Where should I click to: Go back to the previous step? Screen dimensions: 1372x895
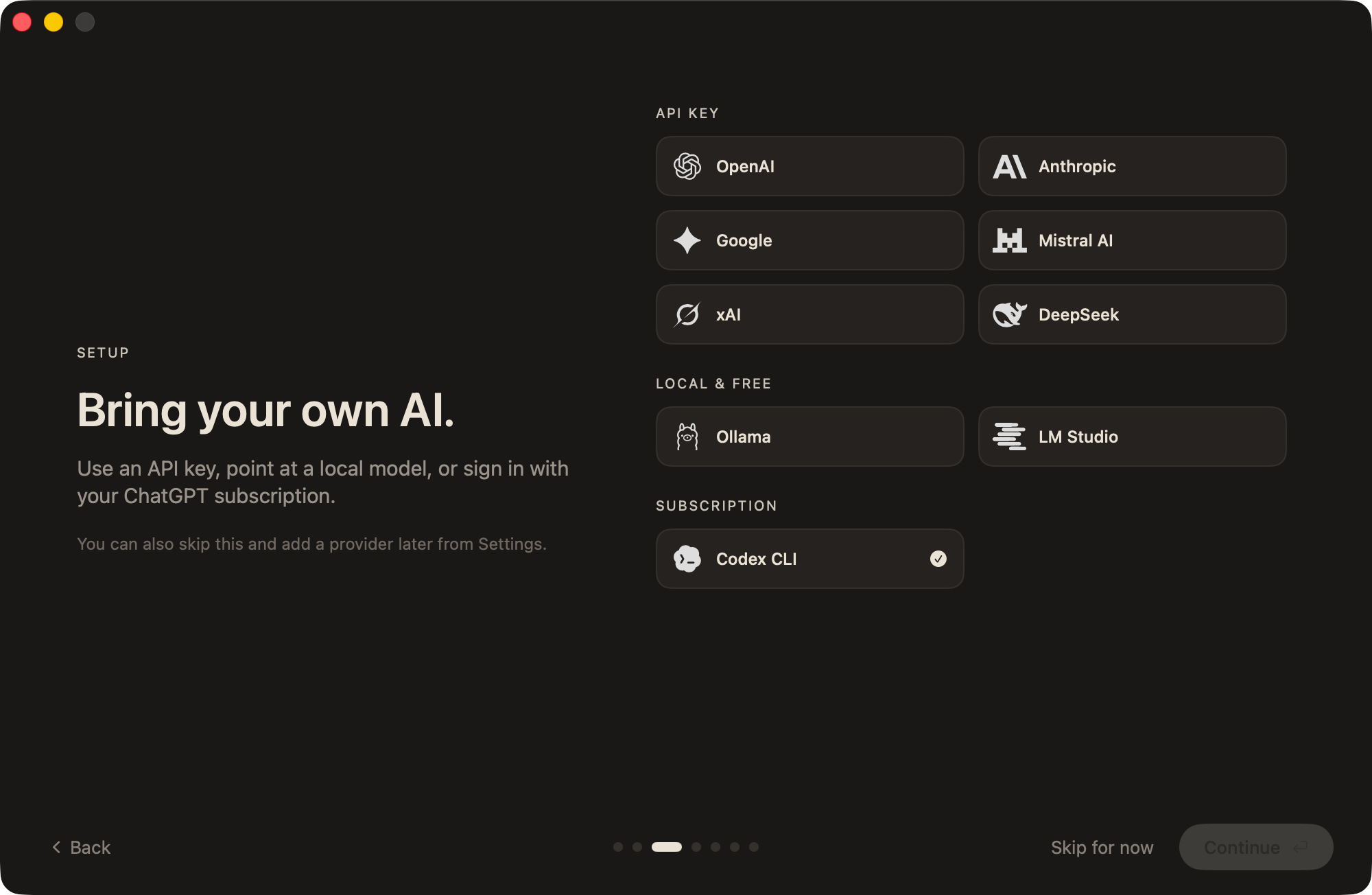coord(81,847)
